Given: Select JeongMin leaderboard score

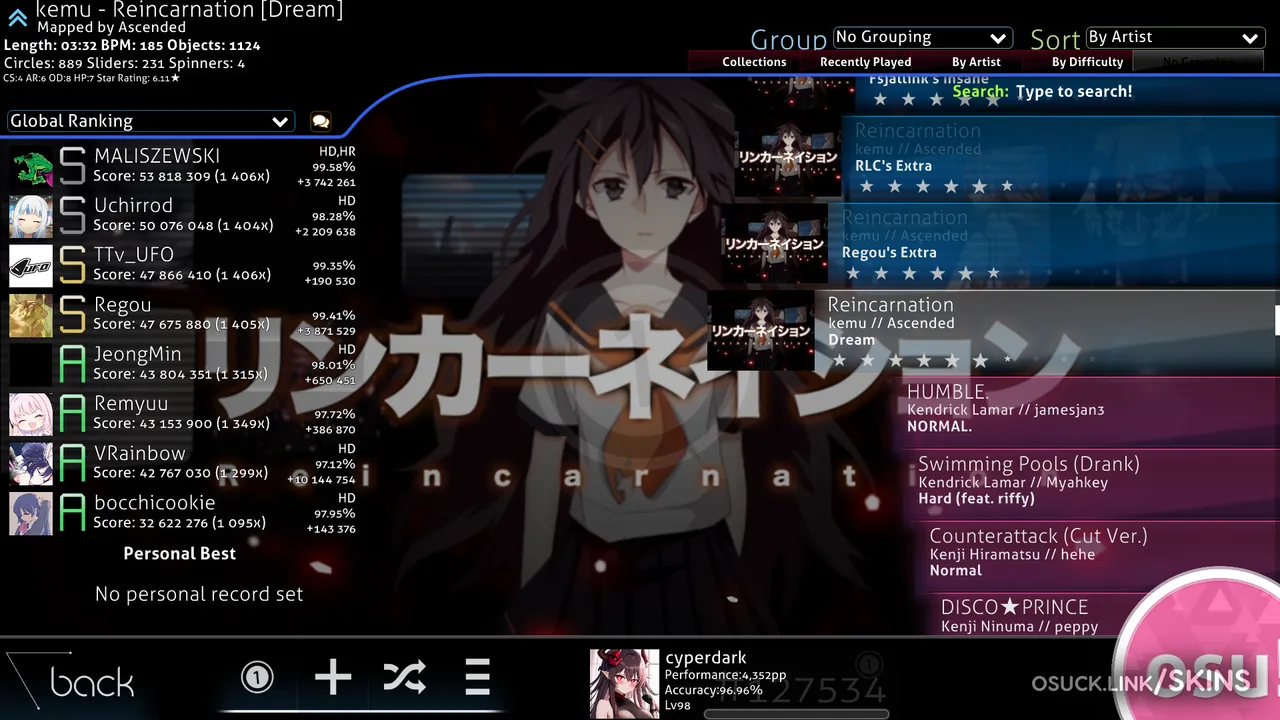Looking at the screenshot, I should point(183,364).
